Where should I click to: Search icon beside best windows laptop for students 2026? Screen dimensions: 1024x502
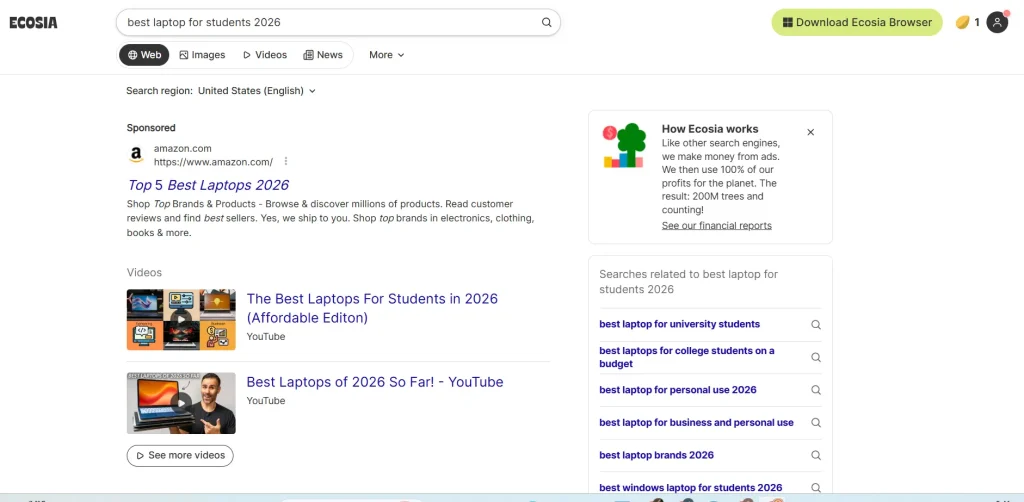pyautogui.click(x=816, y=488)
